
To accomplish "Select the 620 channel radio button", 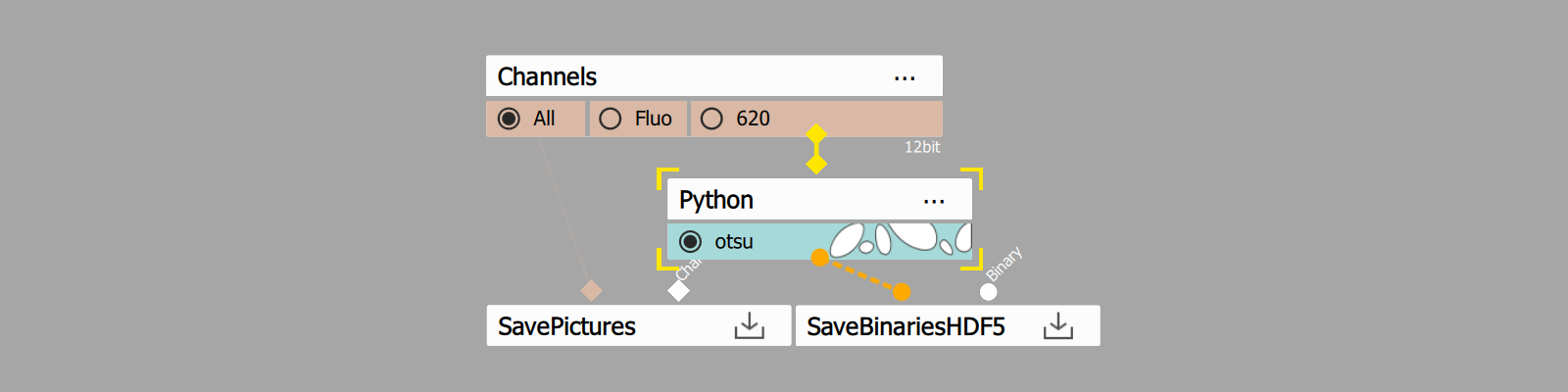I will pyautogui.click(x=712, y=119).
